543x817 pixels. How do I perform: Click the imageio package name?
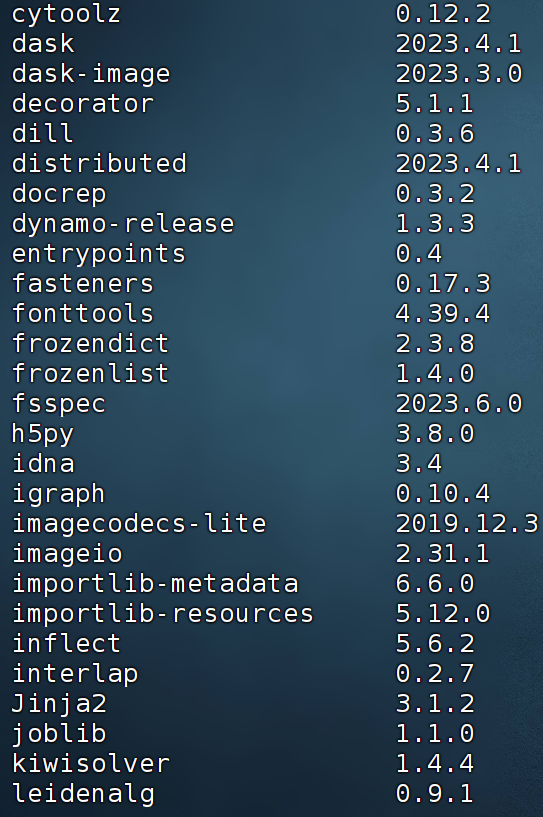pyautogui.click(x=67, y=554)
